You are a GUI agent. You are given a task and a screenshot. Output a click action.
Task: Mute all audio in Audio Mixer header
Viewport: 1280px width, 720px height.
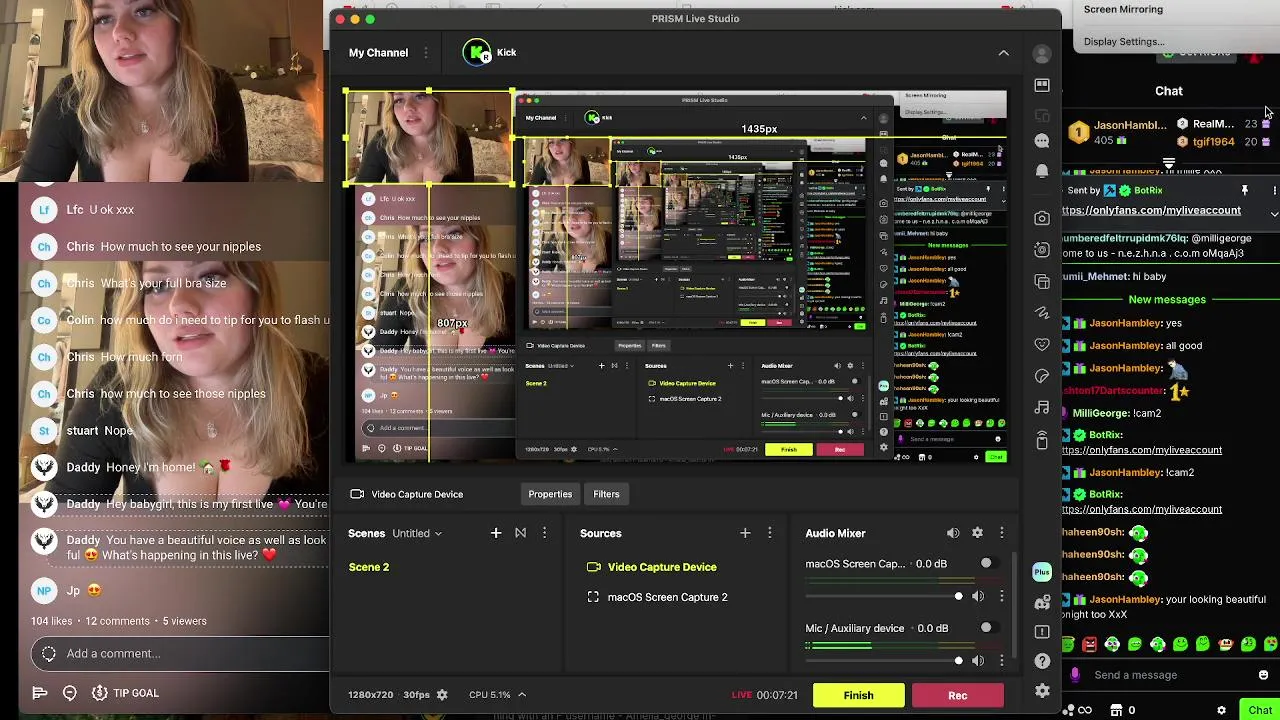tap(953, 533)
